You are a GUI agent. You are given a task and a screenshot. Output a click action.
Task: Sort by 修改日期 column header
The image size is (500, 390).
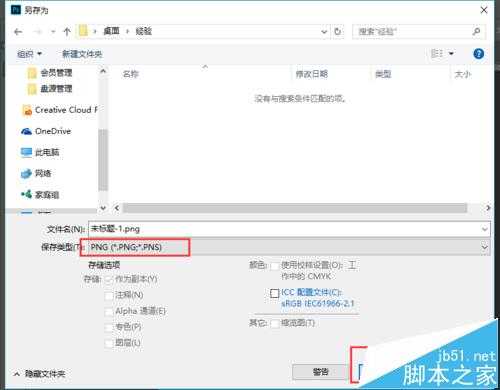tap(311, 74)
